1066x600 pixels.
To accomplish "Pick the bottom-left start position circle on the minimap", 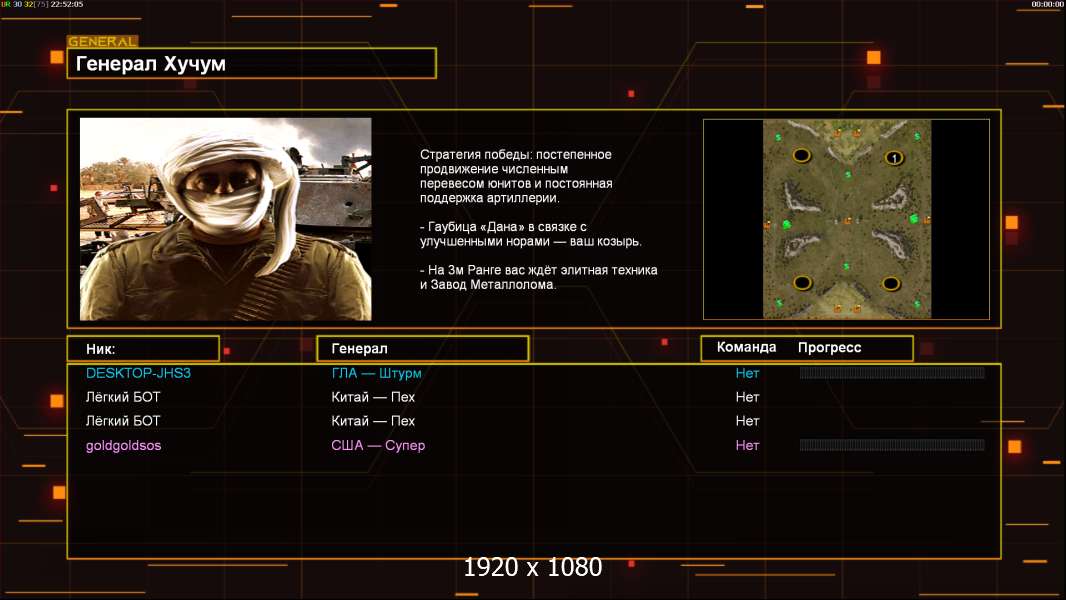I will click(802, 283).
